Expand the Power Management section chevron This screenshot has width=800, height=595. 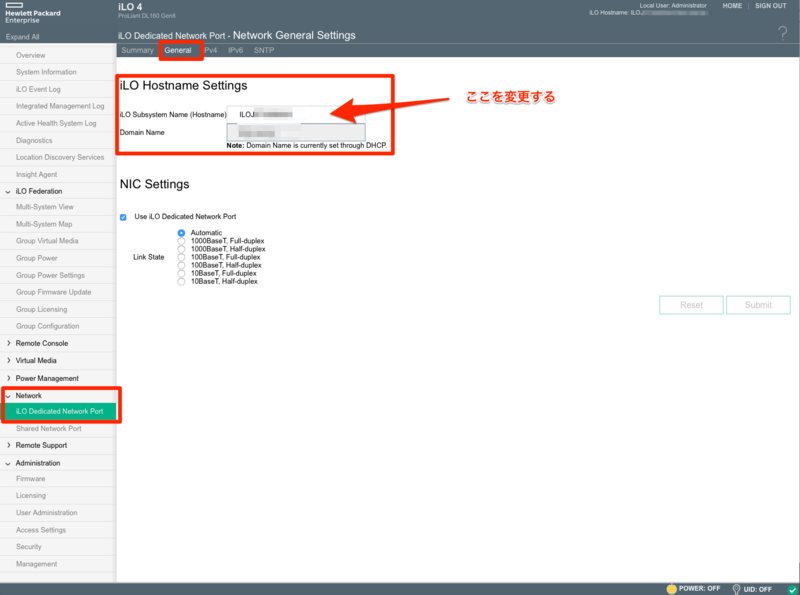tap(8, 378)
